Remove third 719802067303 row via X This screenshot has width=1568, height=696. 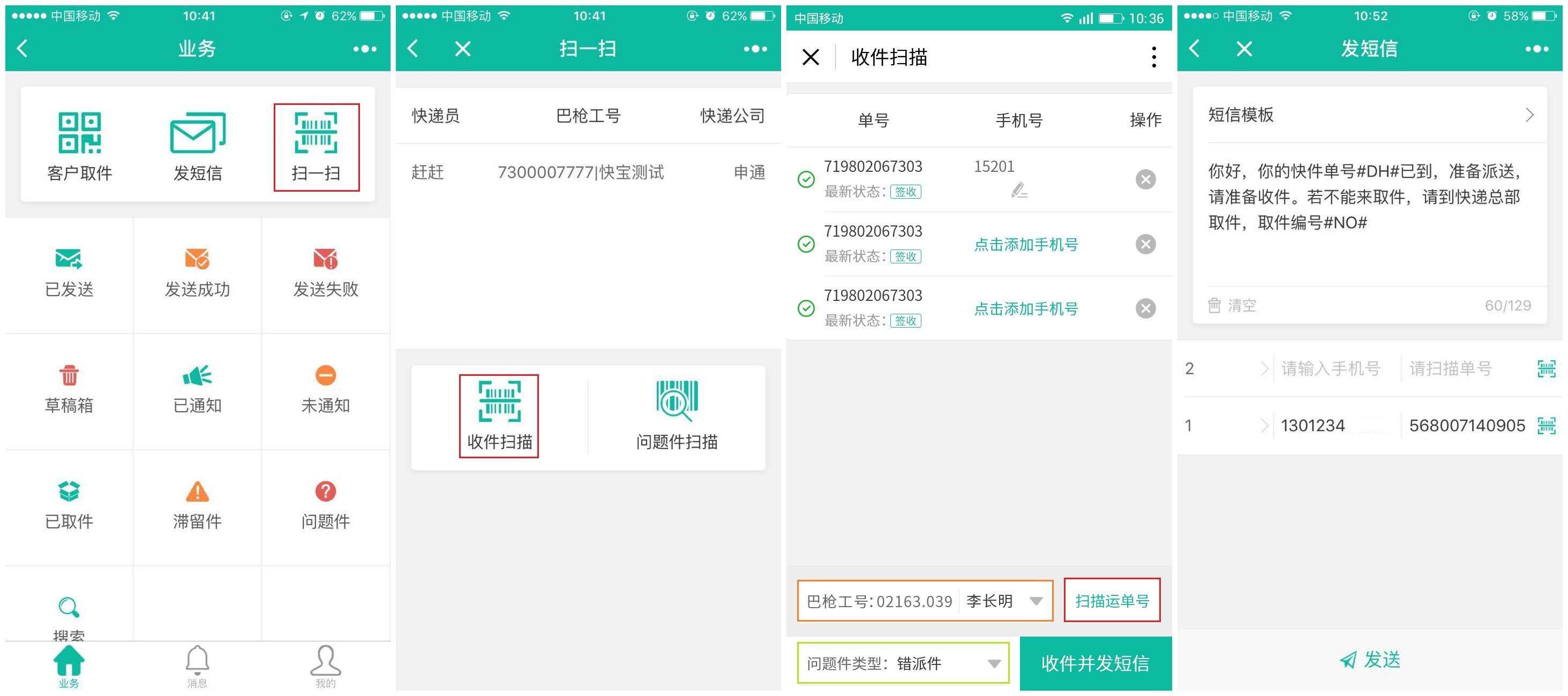pos(1145,308)
